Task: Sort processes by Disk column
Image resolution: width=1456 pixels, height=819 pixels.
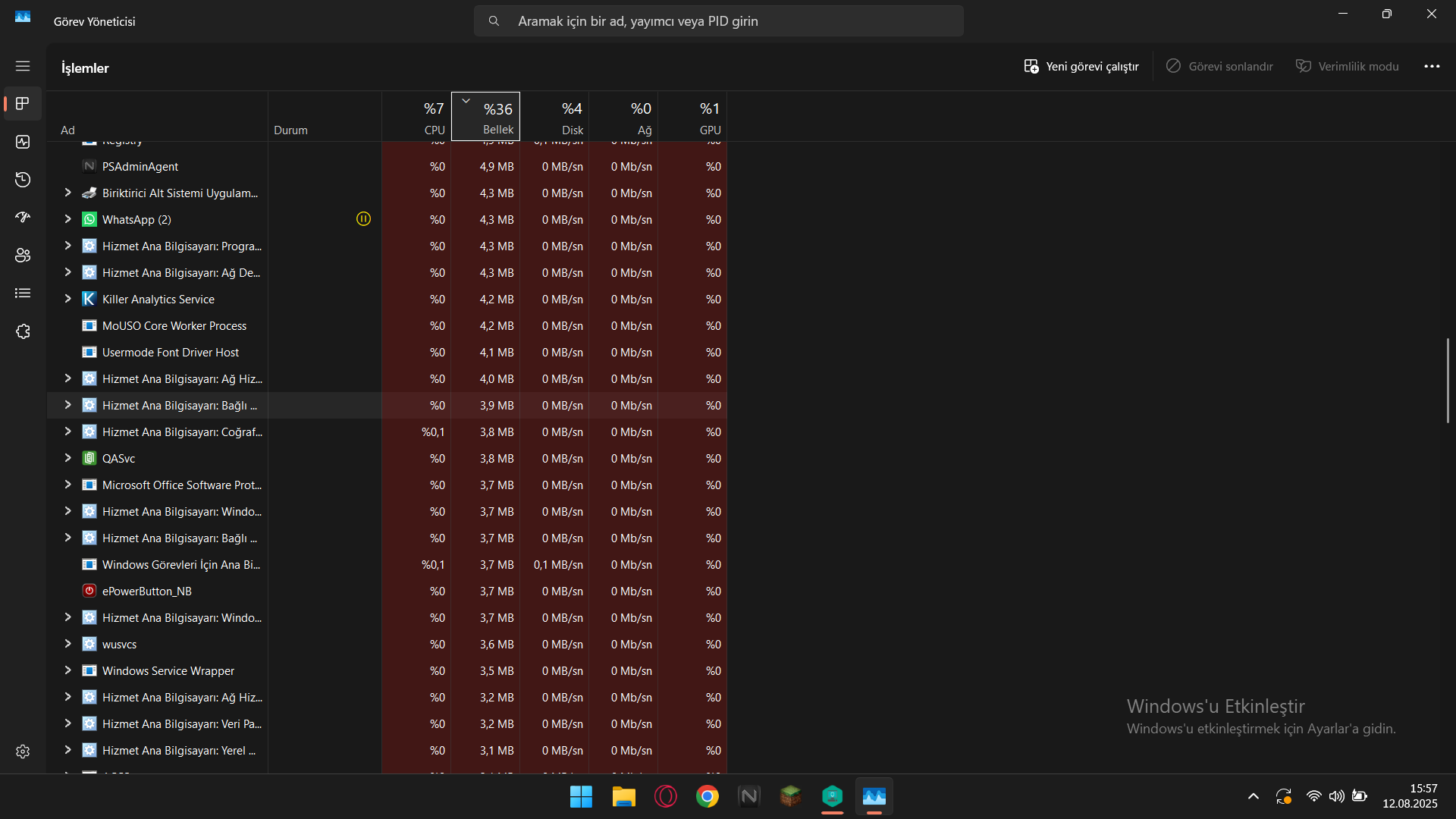Action: pos(554,117)
